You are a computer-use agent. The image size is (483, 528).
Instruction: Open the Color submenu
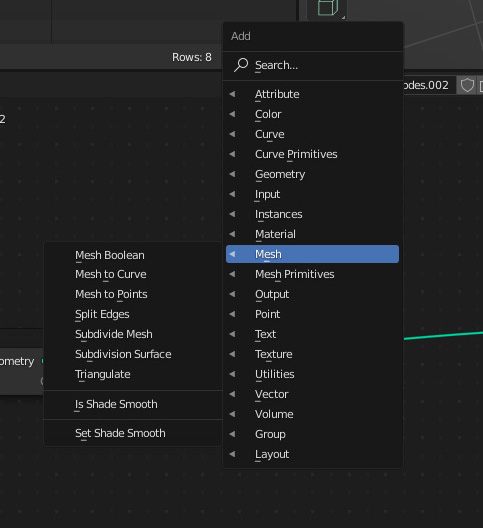click(313, 114)
